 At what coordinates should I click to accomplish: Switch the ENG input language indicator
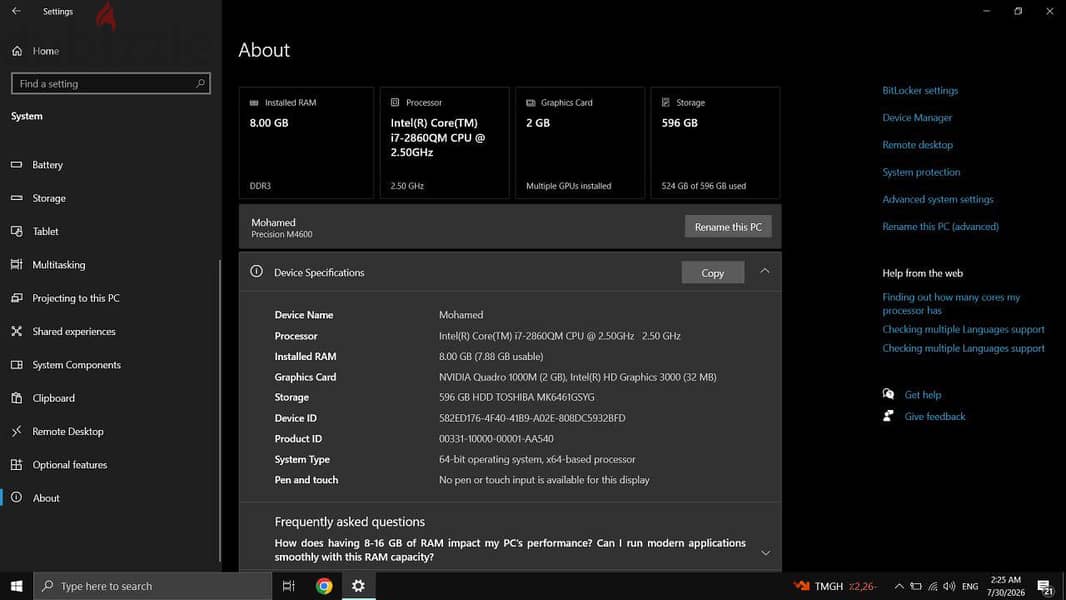pyautogui.click(x=970, y=586)
